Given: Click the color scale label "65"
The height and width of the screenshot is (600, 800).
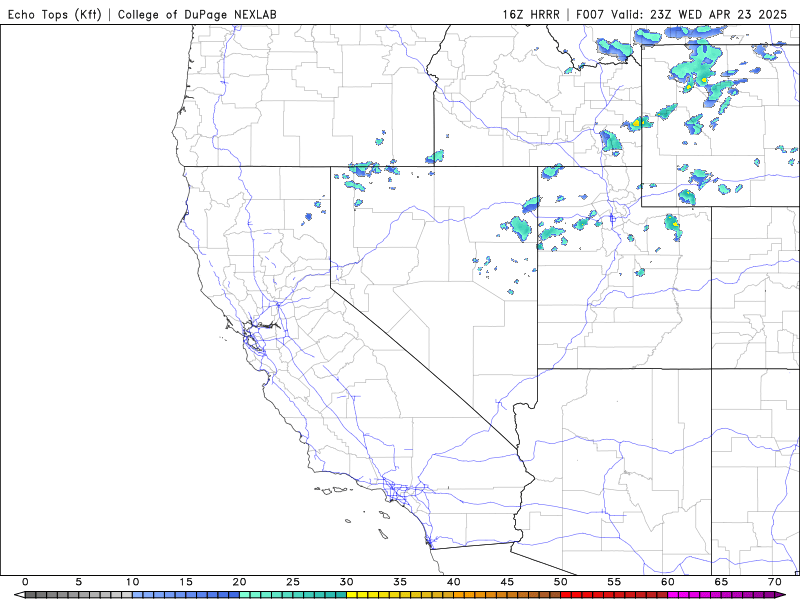Looking at the screenshot, I should tap(721, 582).
